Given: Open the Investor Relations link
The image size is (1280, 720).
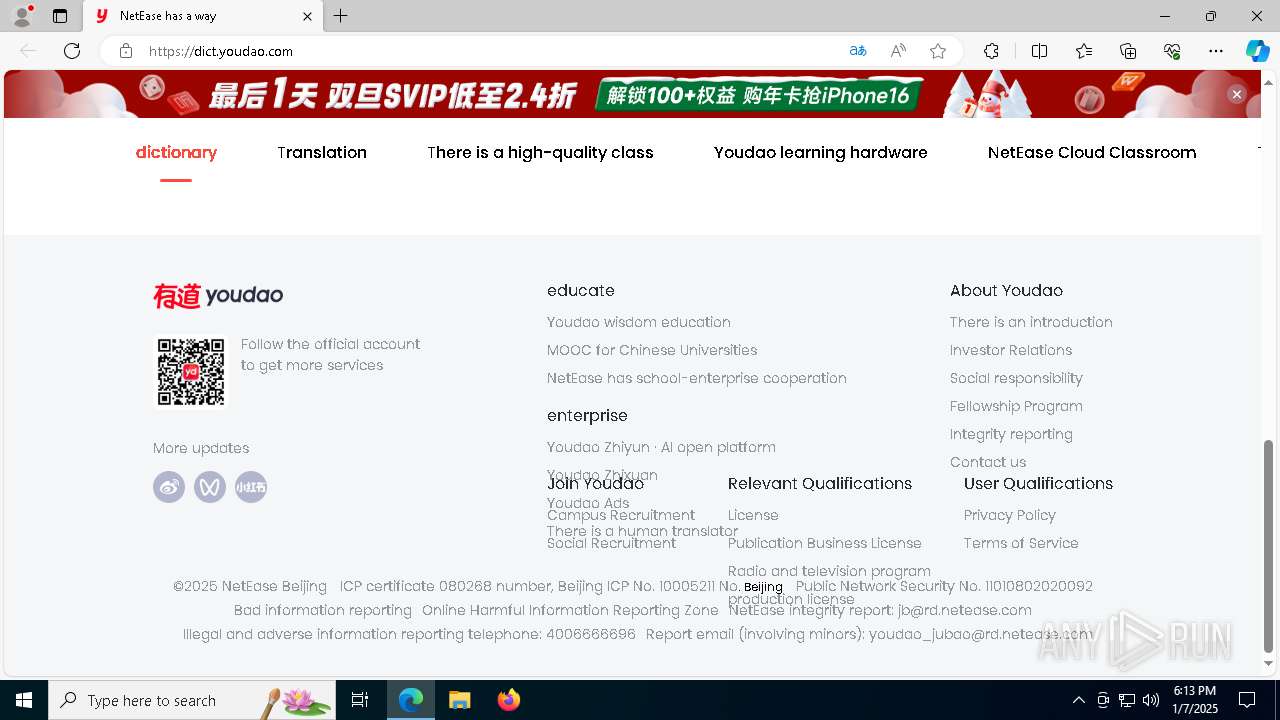Looking at the screenshot, I should click(x=1011, y=350).
